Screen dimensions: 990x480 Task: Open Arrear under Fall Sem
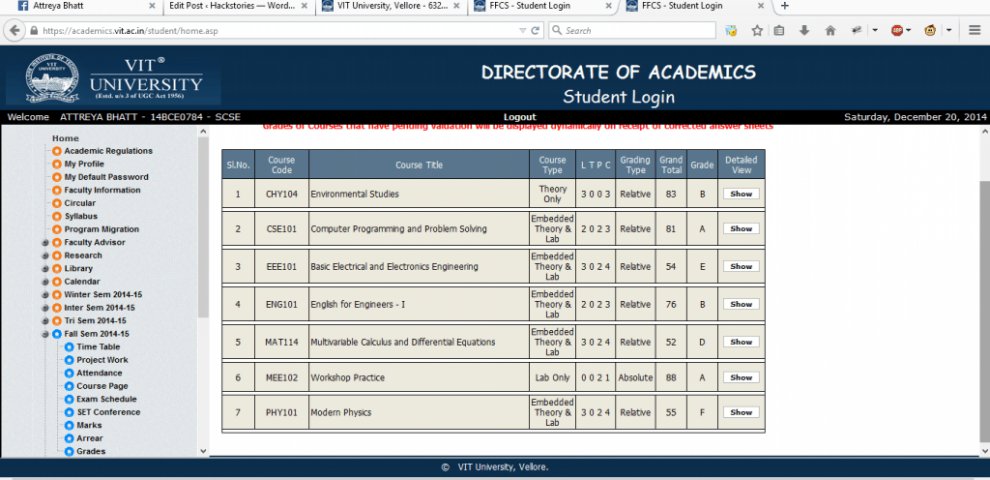(89, 438)
